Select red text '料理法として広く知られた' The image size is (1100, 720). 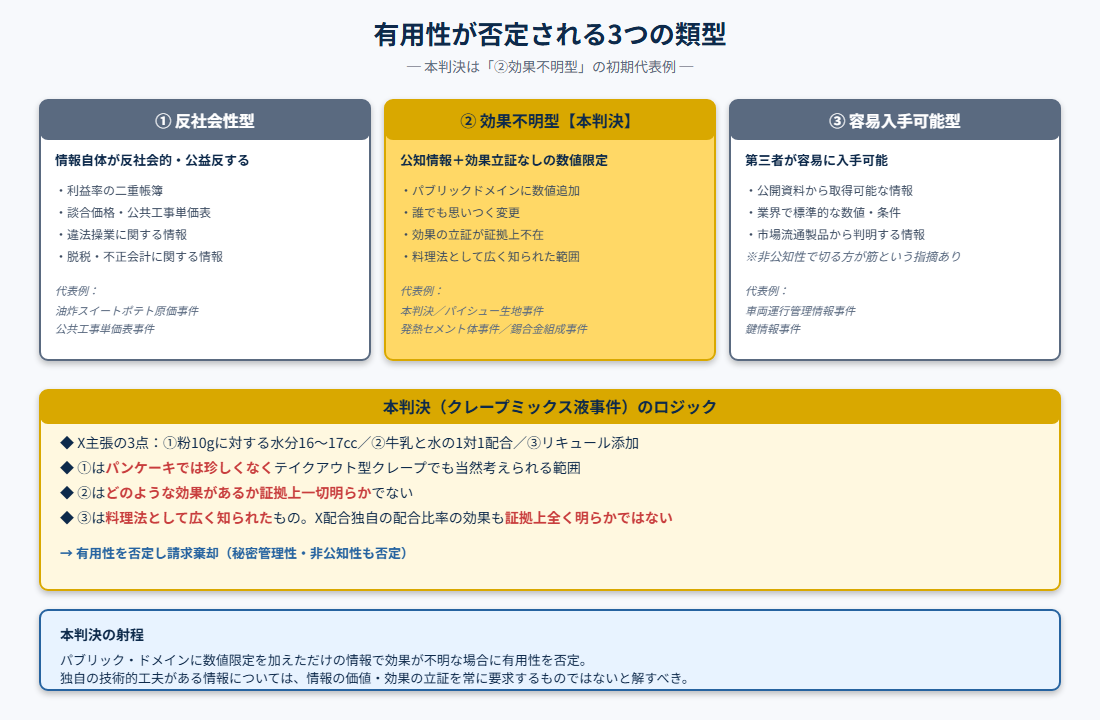tap(189, 518)
